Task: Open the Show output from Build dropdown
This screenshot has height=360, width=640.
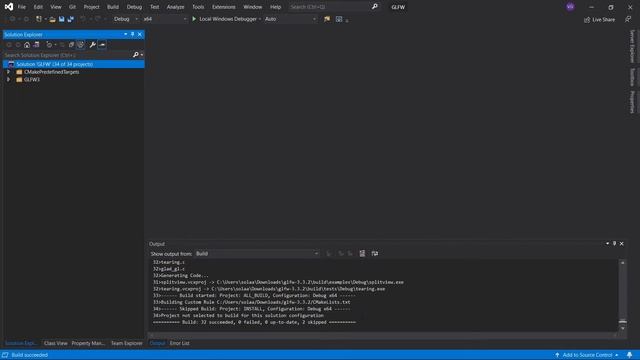Action: pyautogui.click(x=257, y=253)
